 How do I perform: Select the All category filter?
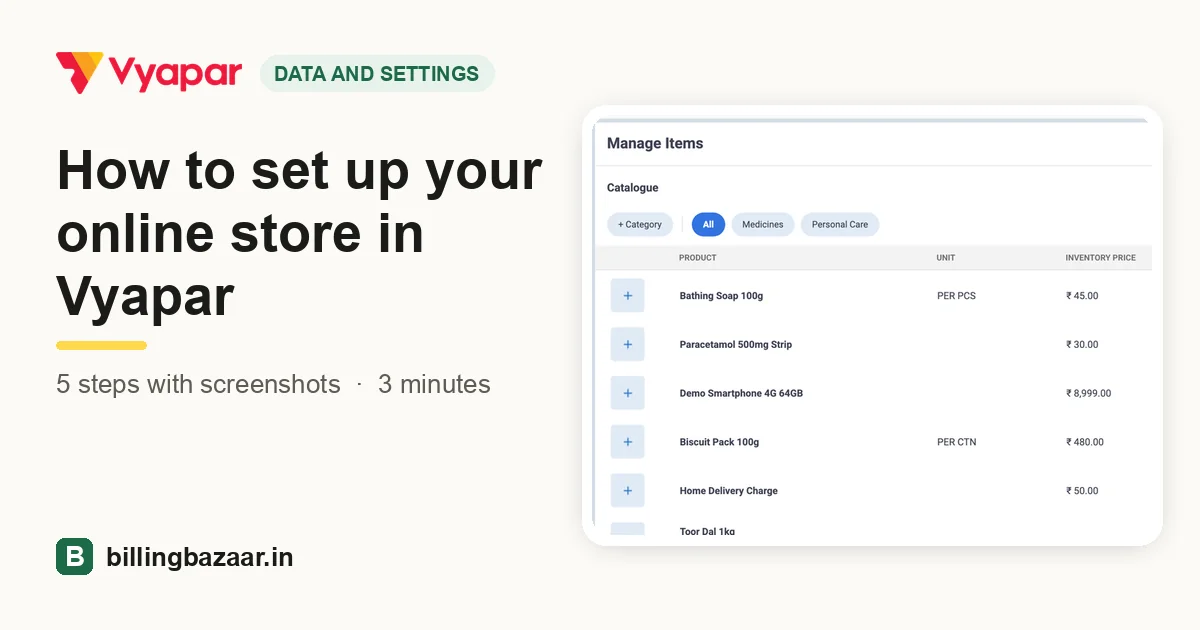coord(708,225)
